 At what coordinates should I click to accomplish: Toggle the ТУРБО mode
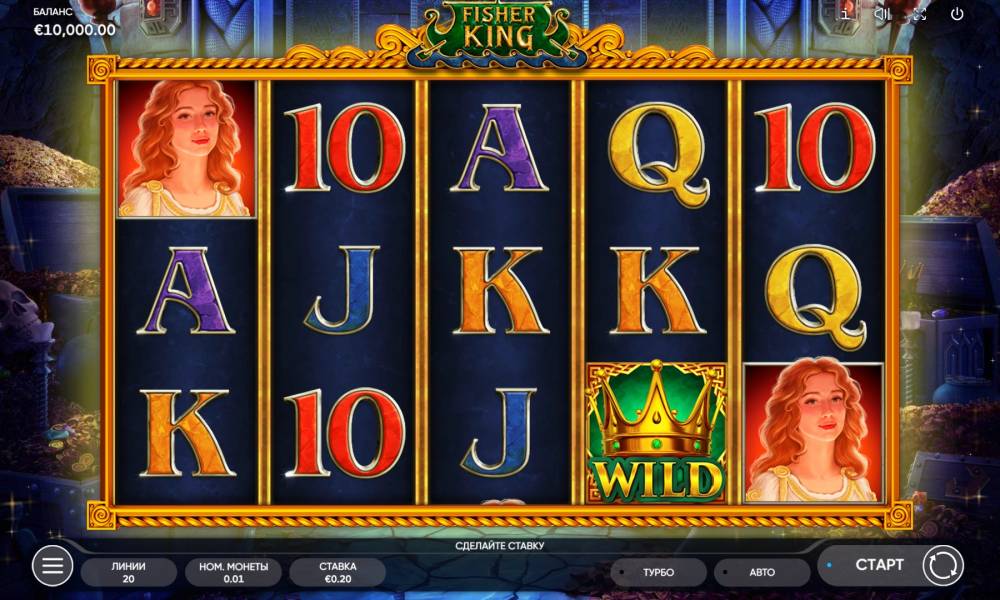pyautogui.click(x=658, y=572)
